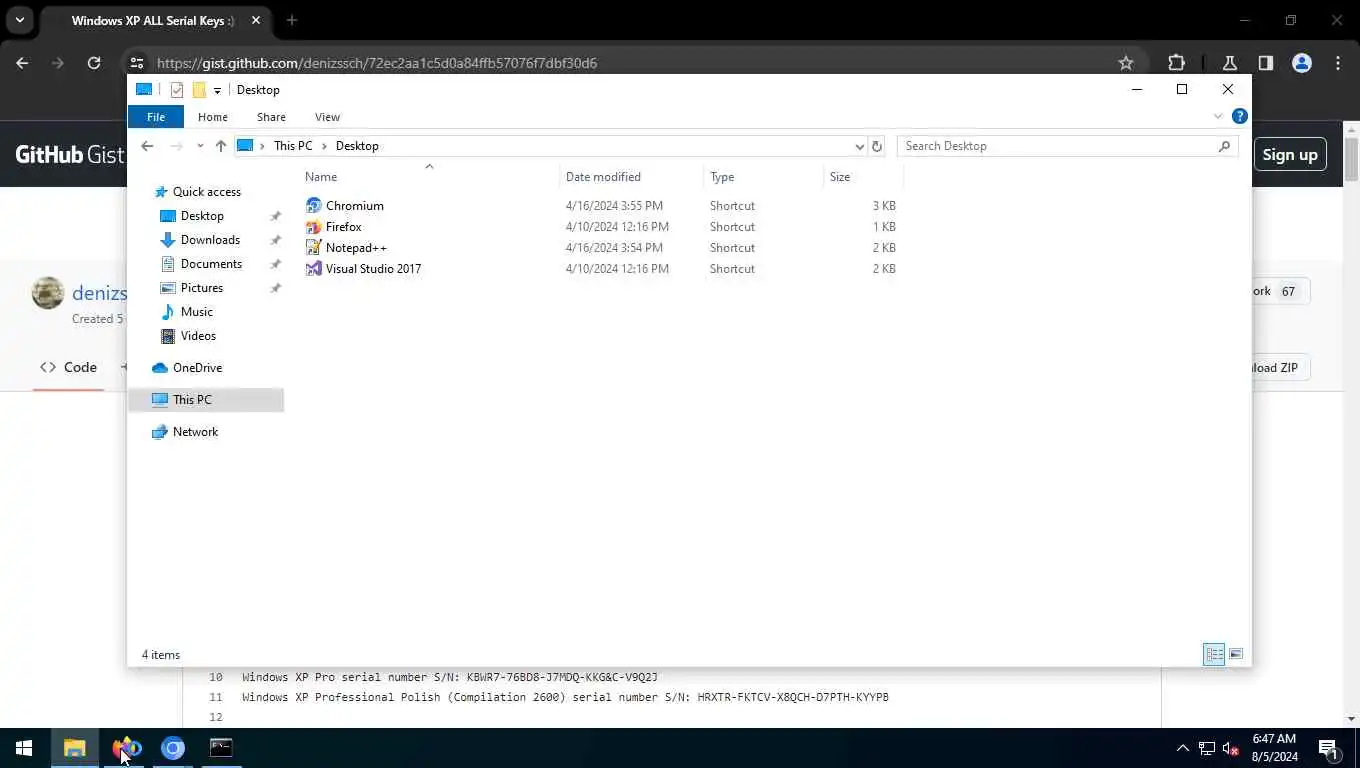Screen dimensions: 1360x768
Task: Select the Firefox shortcut icon
Action: pyautogui.click(x=314, y=227)
